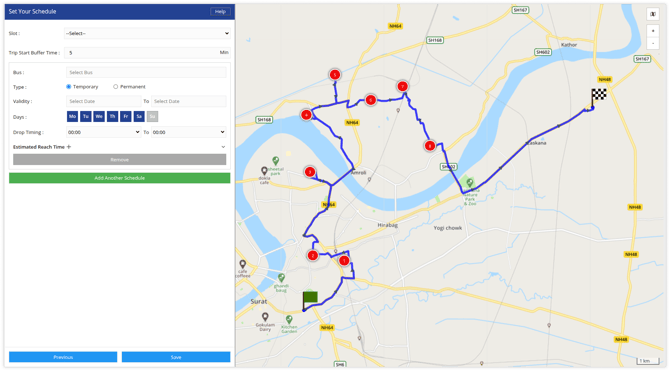Click Add Another Schedule

[120, 178]
